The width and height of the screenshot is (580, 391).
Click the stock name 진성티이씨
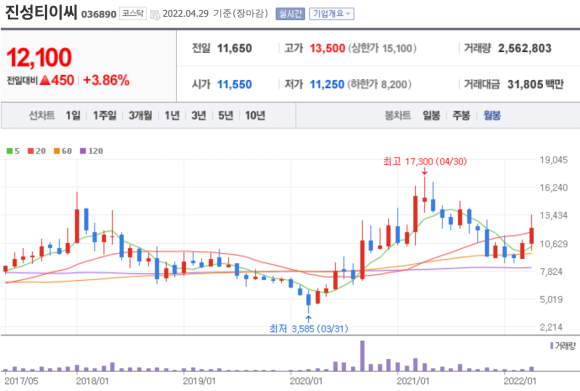41,12
